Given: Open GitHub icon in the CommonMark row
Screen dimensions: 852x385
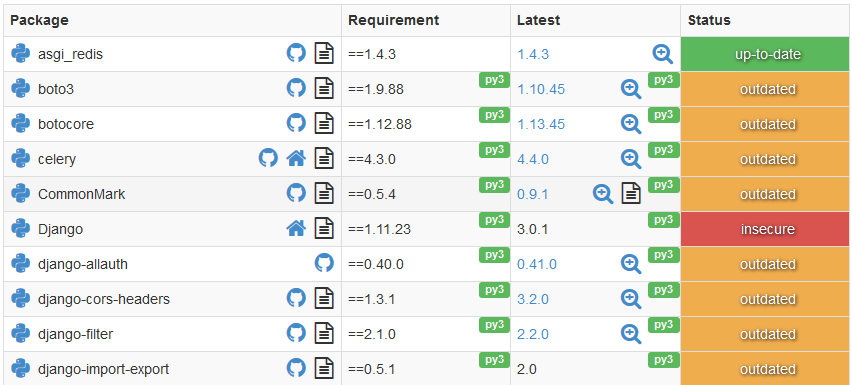Looking at the screenshot, I should pyautogui.click(x=296, y=193).
